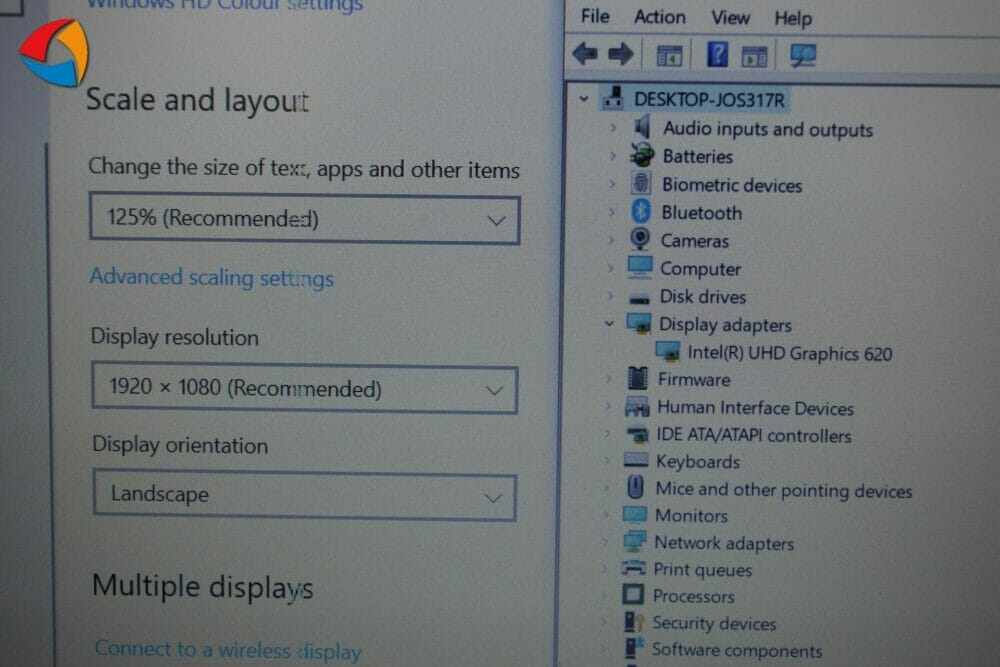Open the View menu
This screenshot has height=667, width=1000.
730,17
